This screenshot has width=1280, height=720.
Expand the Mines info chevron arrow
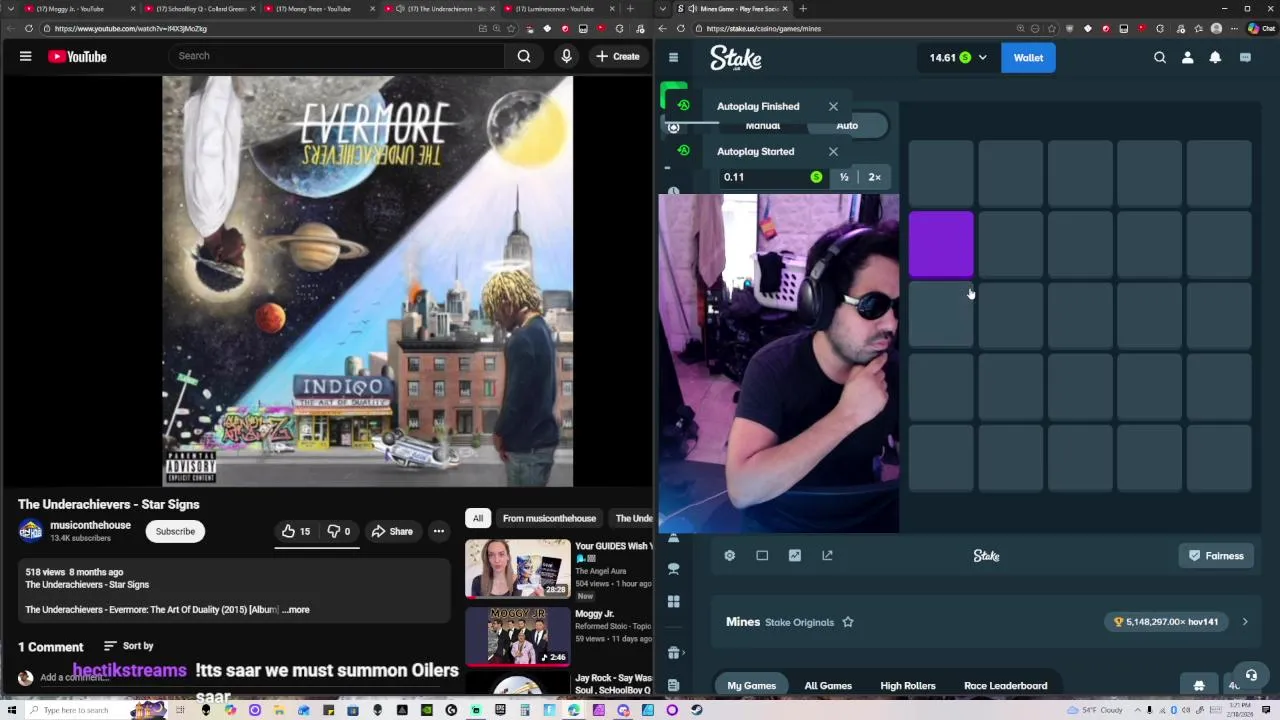pos(1245,622)
